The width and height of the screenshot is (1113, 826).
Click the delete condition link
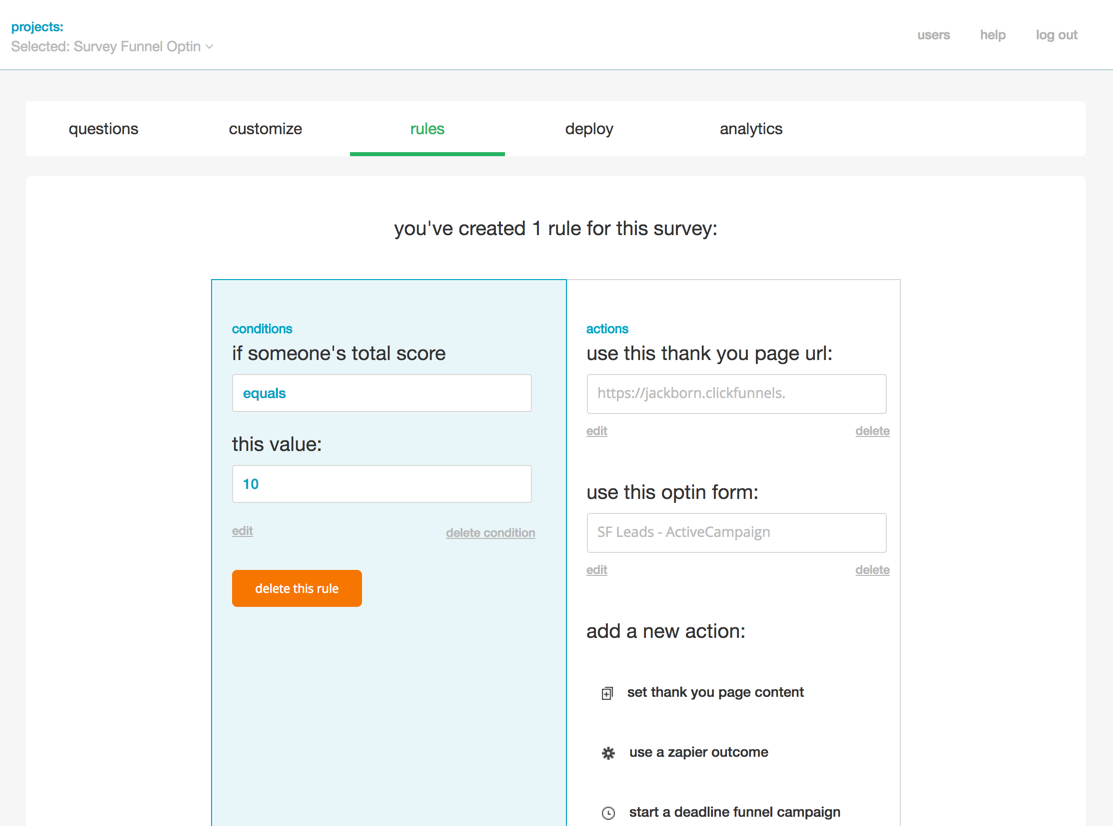pos(490,533)
